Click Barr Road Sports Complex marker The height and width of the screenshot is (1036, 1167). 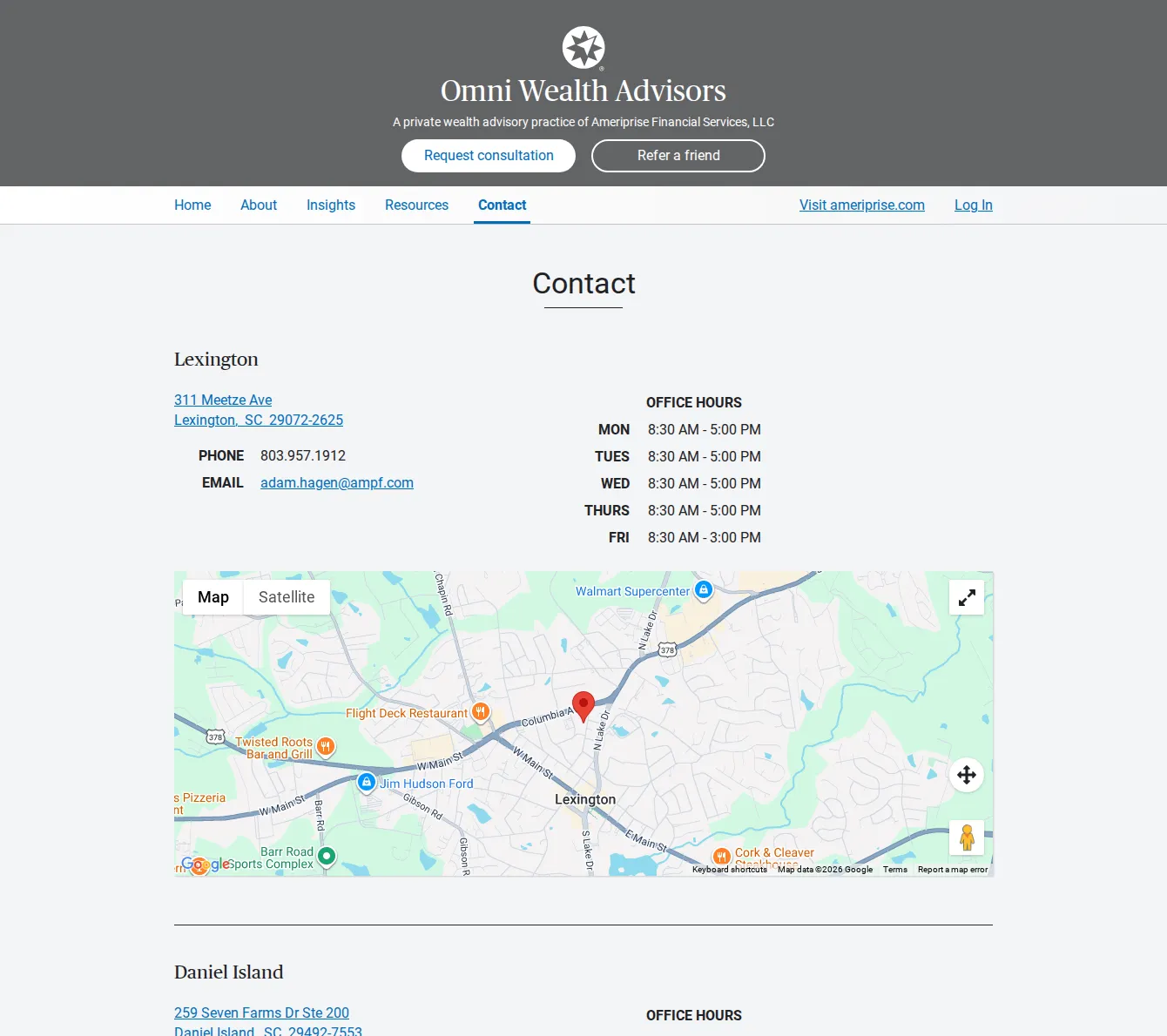327,856
